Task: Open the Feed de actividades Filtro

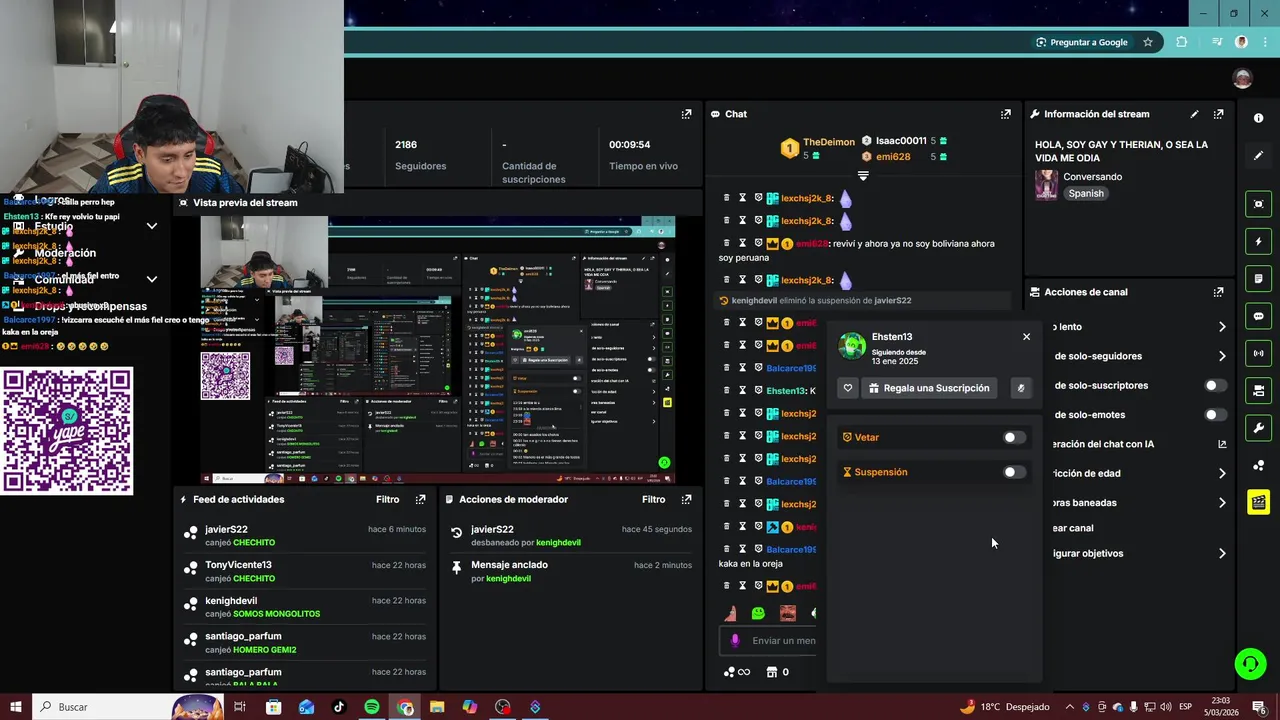Action: pyautogui.click(x=387, y=499)
